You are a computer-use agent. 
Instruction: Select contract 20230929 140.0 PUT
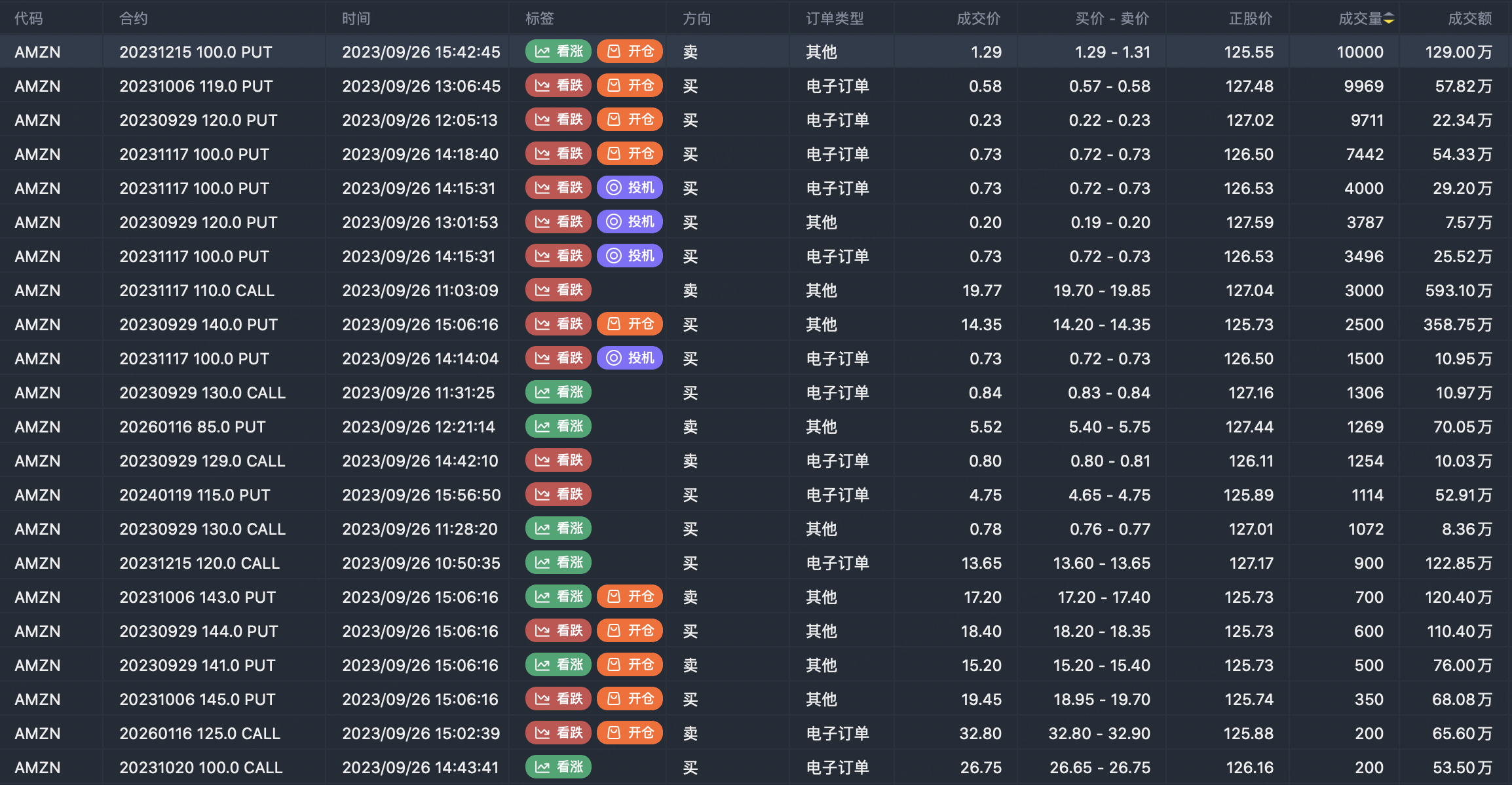[x=198, y=324]
